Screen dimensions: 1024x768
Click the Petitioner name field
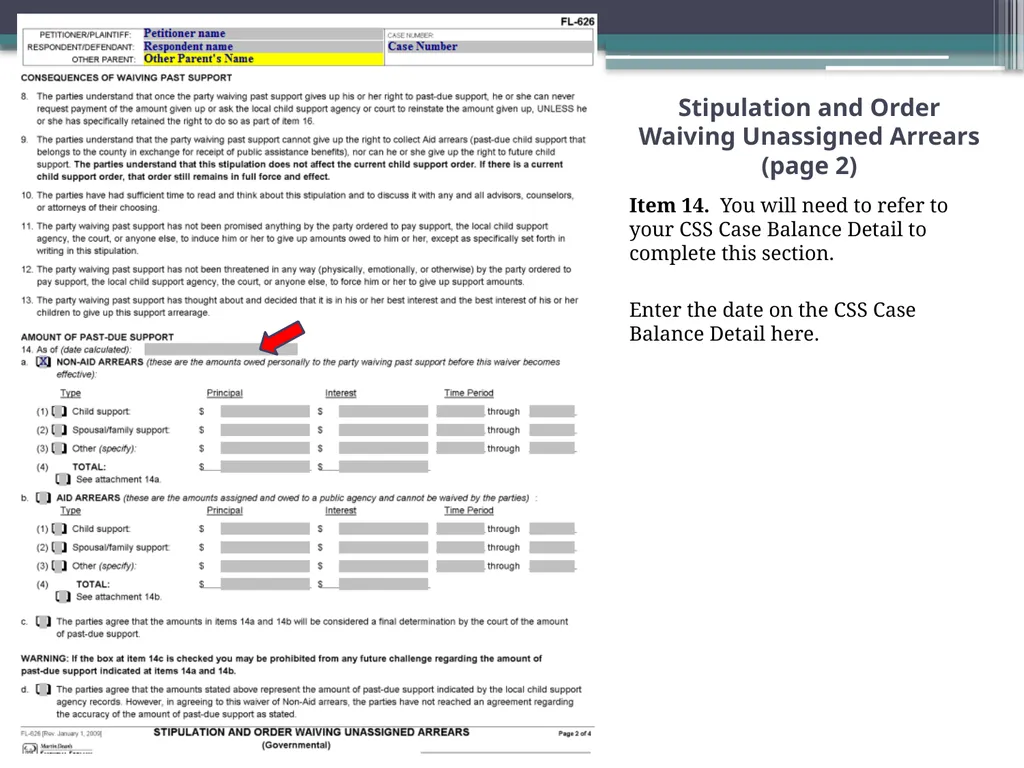click(x=263, y=34)
